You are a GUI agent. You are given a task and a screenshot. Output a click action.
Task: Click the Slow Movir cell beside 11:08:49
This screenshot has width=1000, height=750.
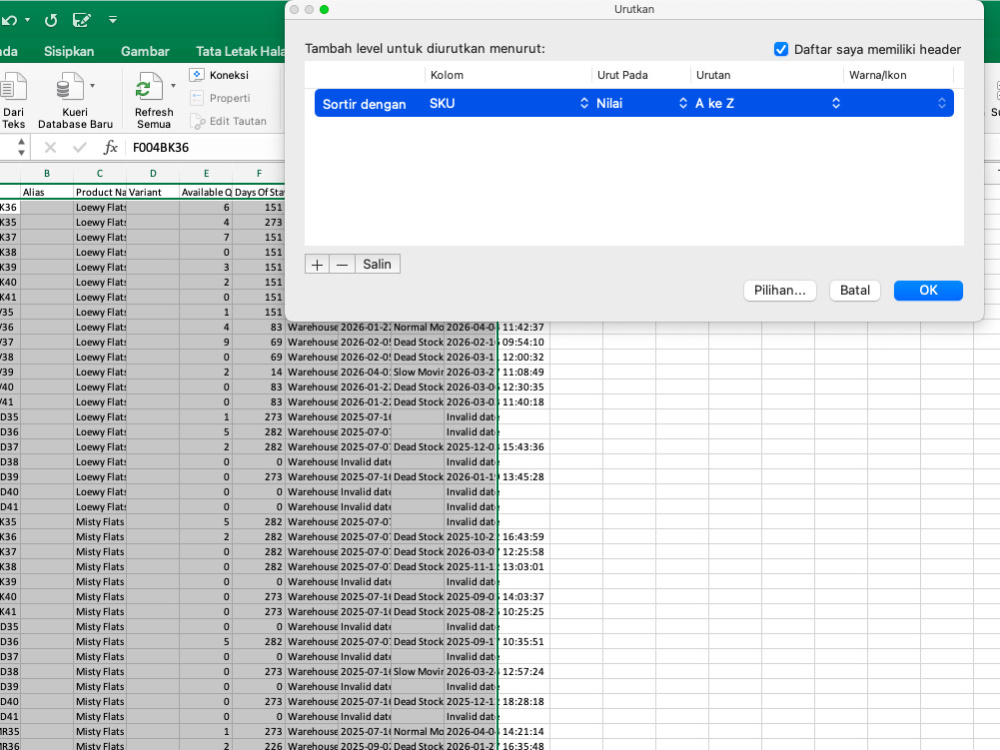tap(418, 372)
